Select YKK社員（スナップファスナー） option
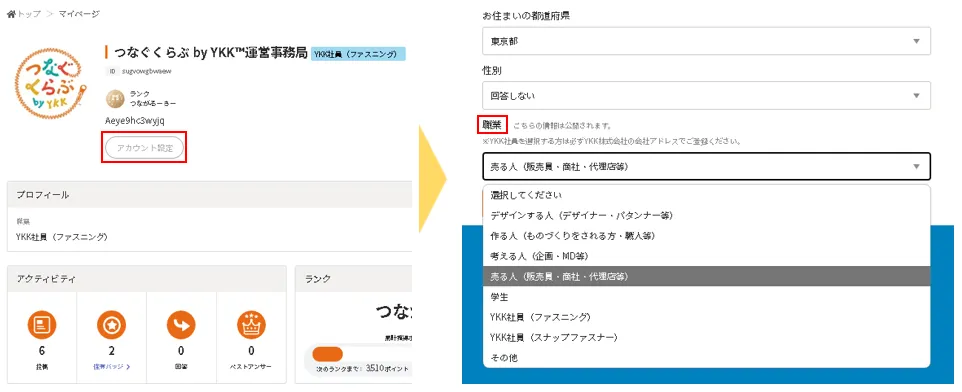This screenshot has width=962, height=392. (x=706, y=337)
